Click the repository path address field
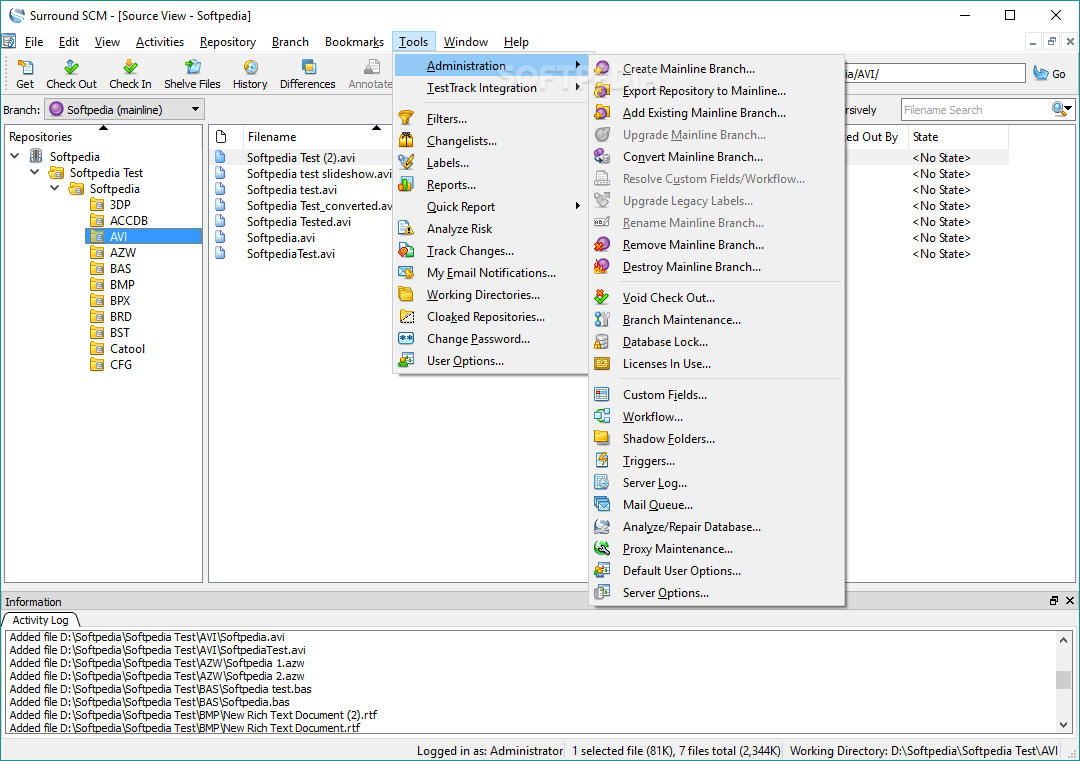 pos(935,73)
